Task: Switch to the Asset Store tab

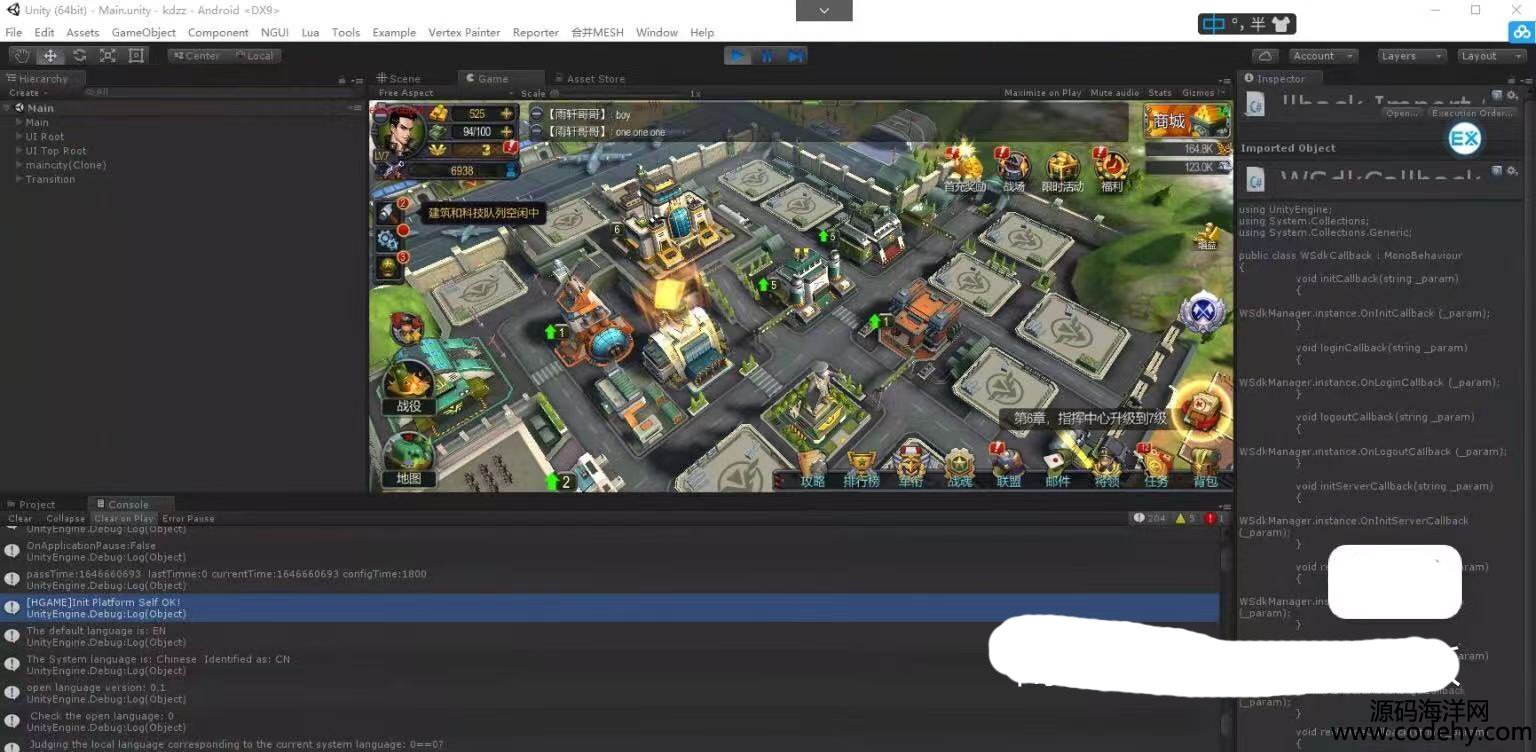Action: (x=589, y=79)
